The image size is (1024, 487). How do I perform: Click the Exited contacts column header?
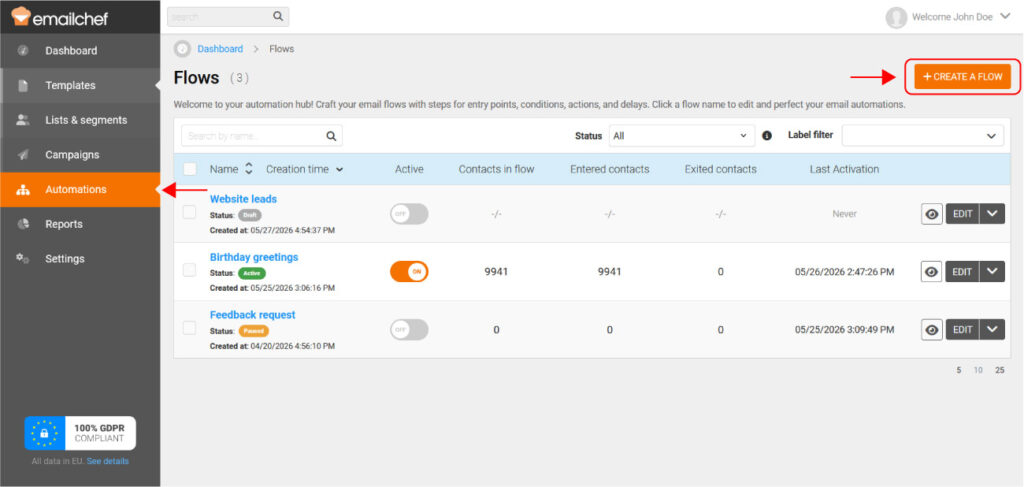(x=720, y=169)
